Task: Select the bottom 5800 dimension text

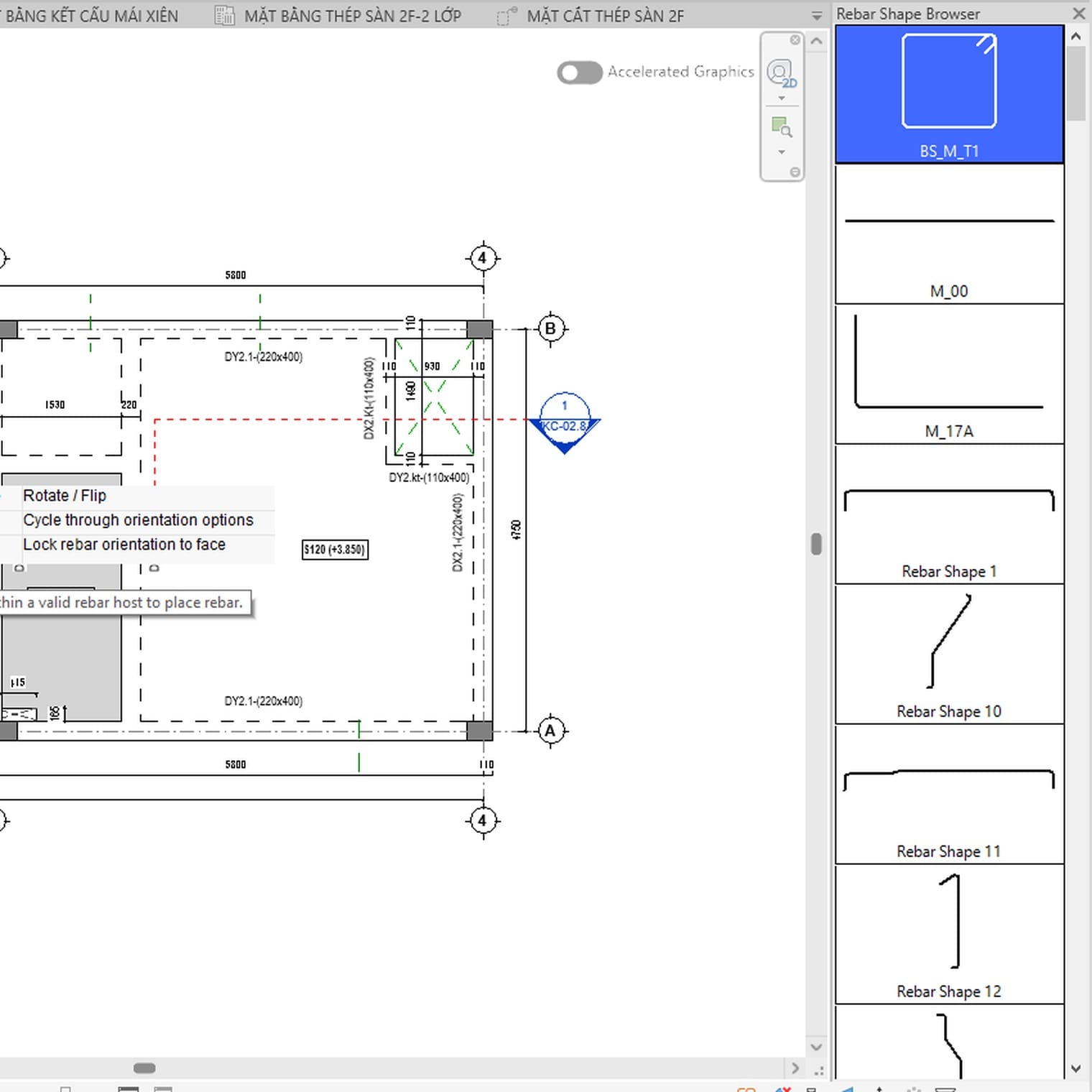Action: point(236,764)
